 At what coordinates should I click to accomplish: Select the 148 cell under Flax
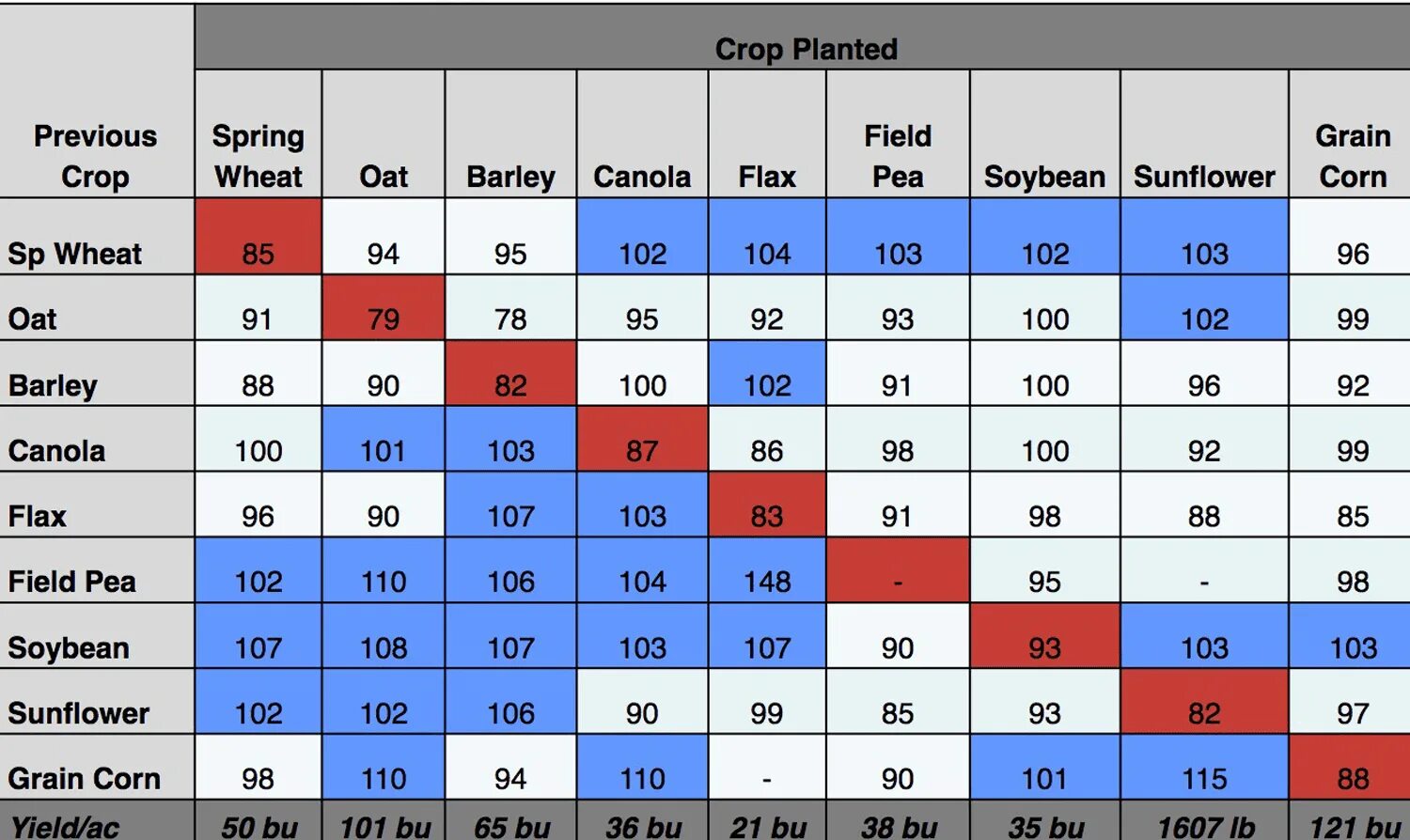coord(767,570)
